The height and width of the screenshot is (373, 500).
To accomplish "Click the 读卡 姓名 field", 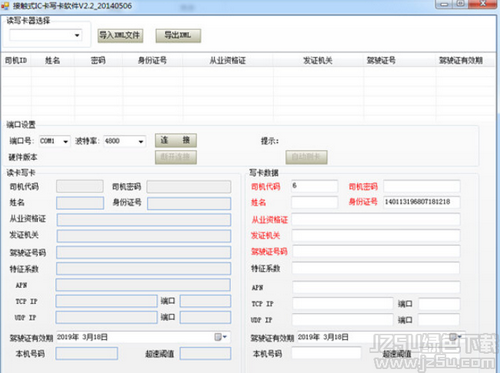I will (x=80, y=203).
